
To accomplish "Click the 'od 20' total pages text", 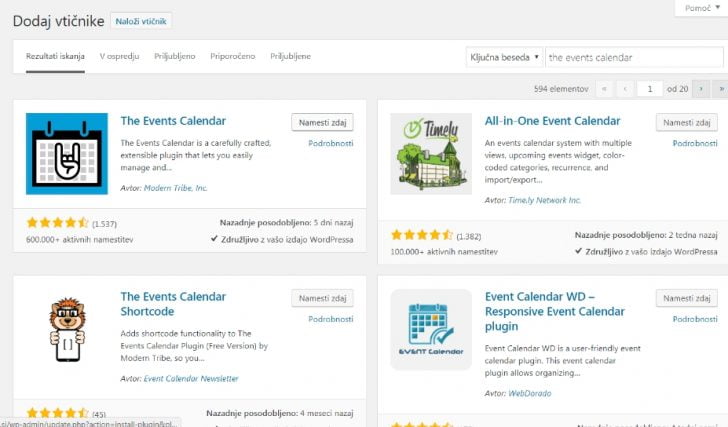I will point(677,89).
